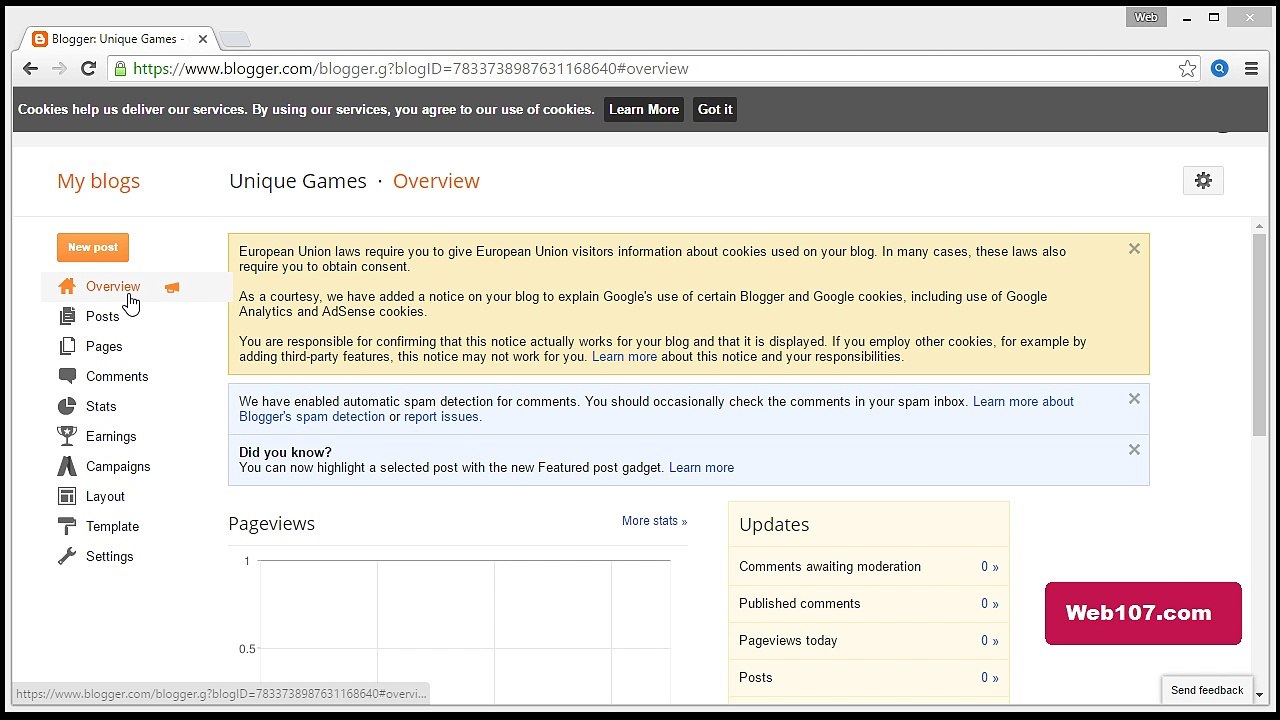Click the browser forward arrow
1280x720 pixels.
pos(59,69)
